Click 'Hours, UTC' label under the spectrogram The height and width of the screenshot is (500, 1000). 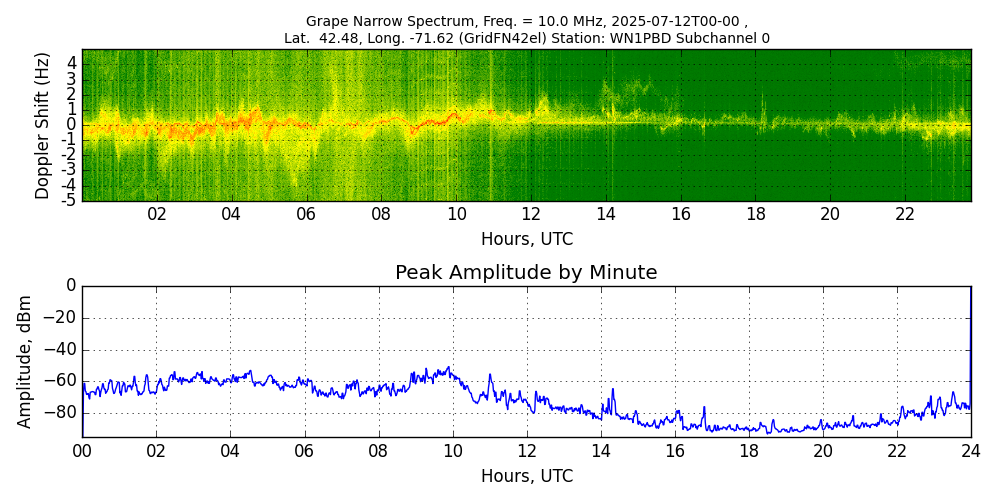(526, 240)
